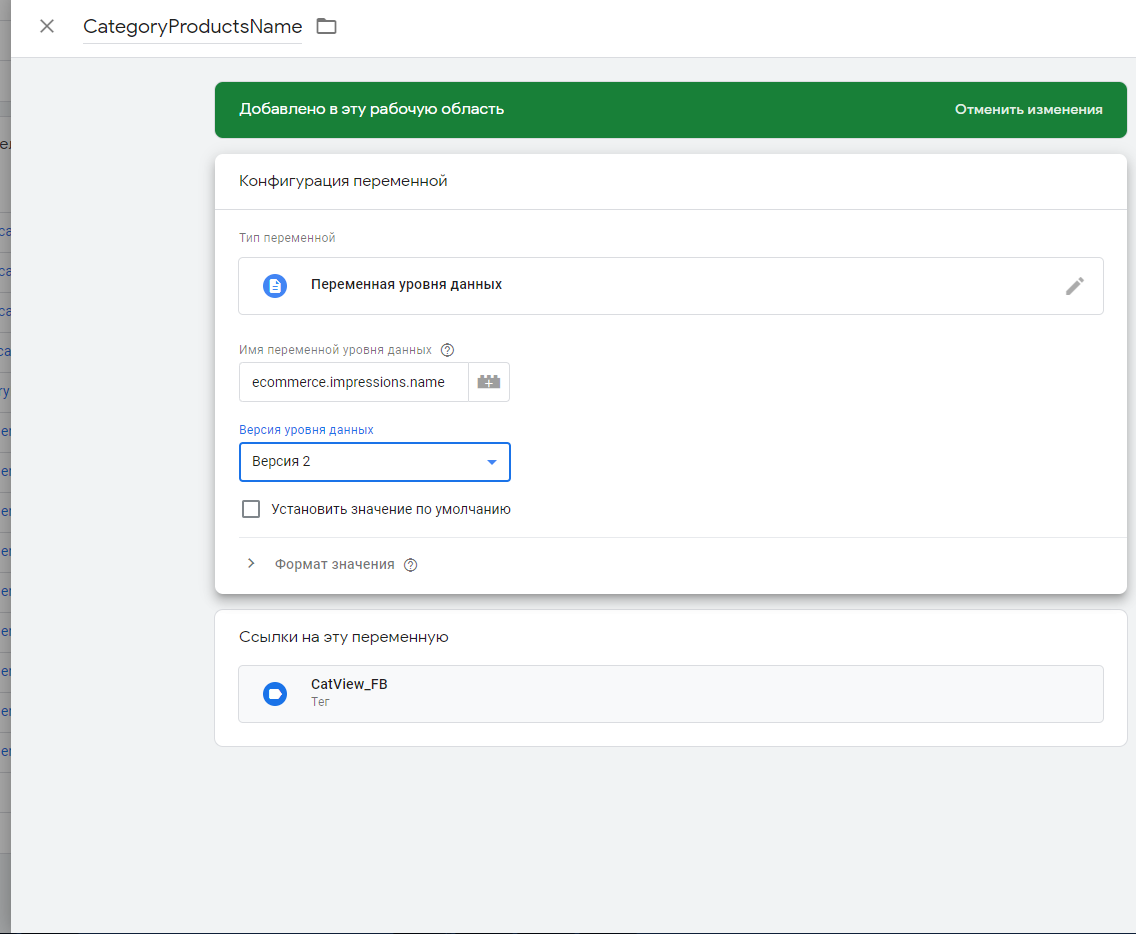This screenshot has height=934, width=1136.
Task: Click the folder icon next to CategoryProductsName
Action: pos(327,26)
